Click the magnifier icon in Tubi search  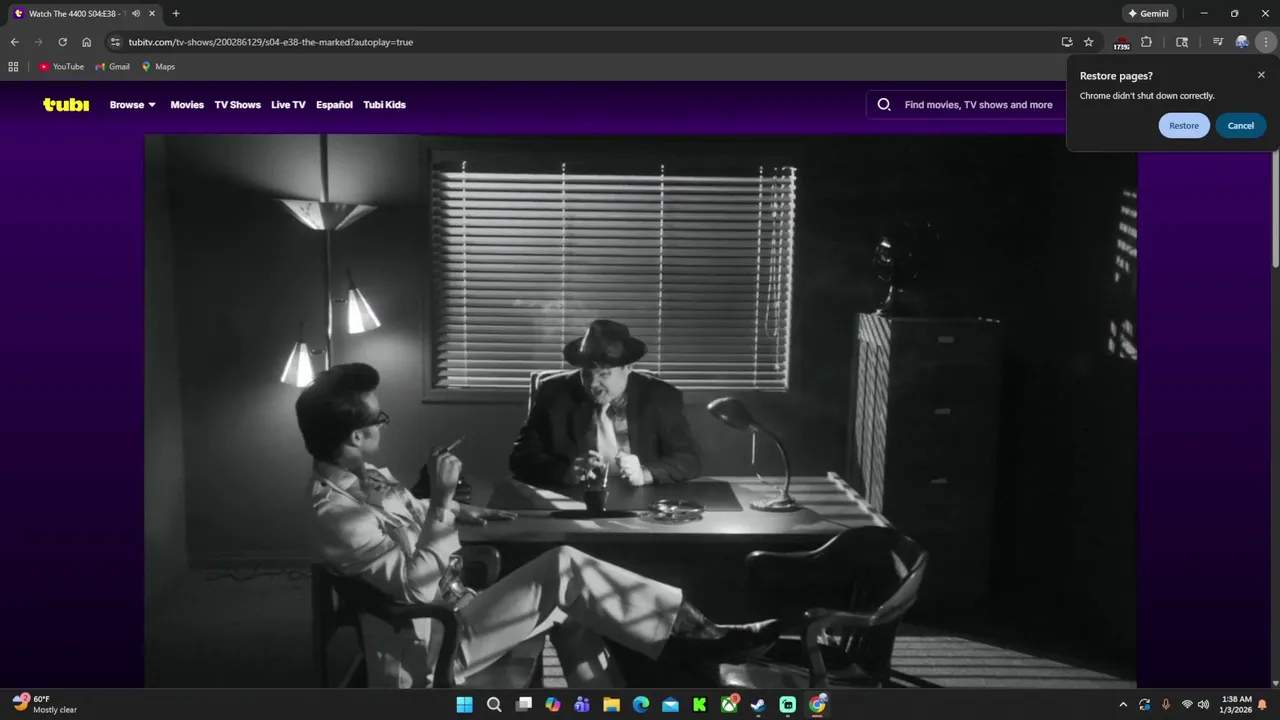[x=884, y=105]
